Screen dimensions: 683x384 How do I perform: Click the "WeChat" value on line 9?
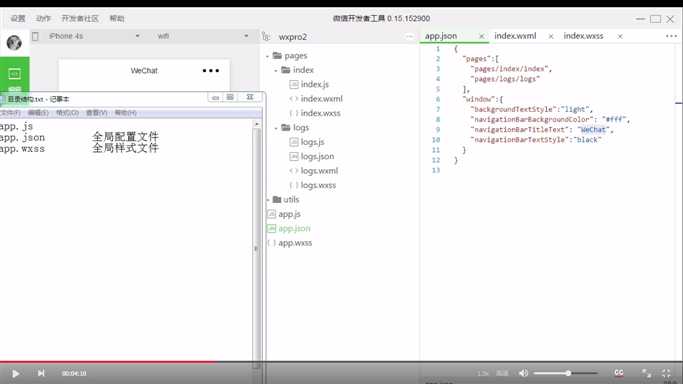point(593,130)
